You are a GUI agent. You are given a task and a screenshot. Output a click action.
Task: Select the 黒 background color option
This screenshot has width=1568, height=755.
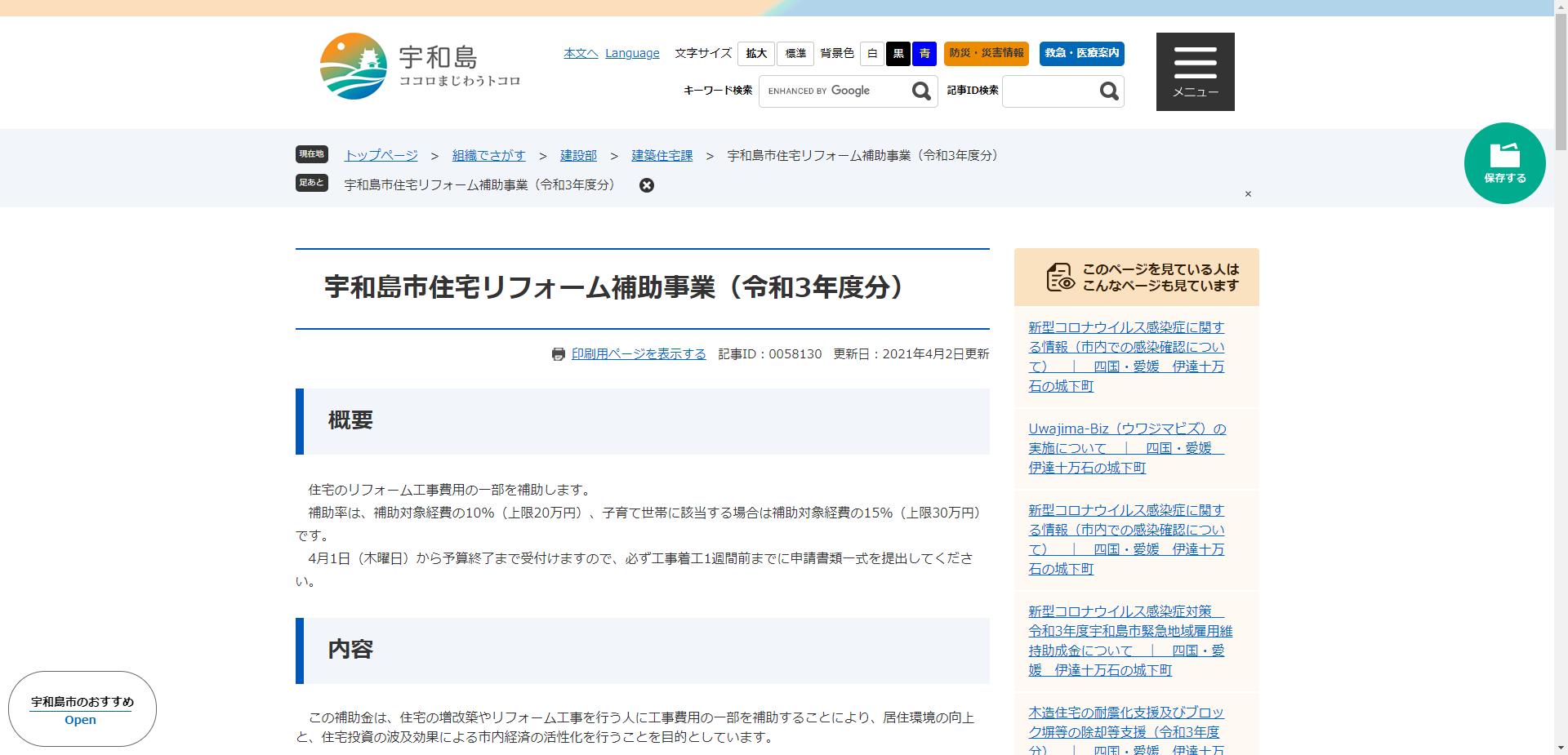point(898,54)
